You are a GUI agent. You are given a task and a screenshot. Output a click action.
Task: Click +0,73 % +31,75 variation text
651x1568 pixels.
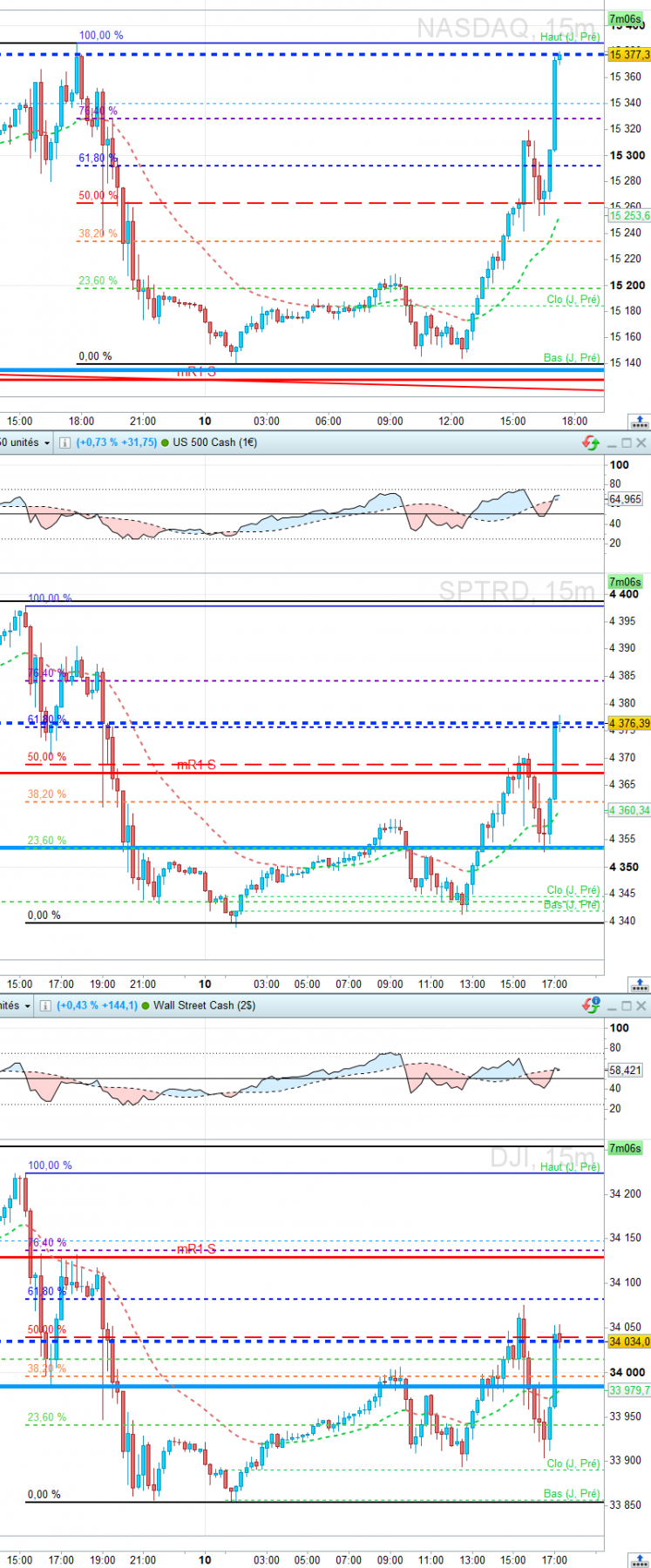117,443
